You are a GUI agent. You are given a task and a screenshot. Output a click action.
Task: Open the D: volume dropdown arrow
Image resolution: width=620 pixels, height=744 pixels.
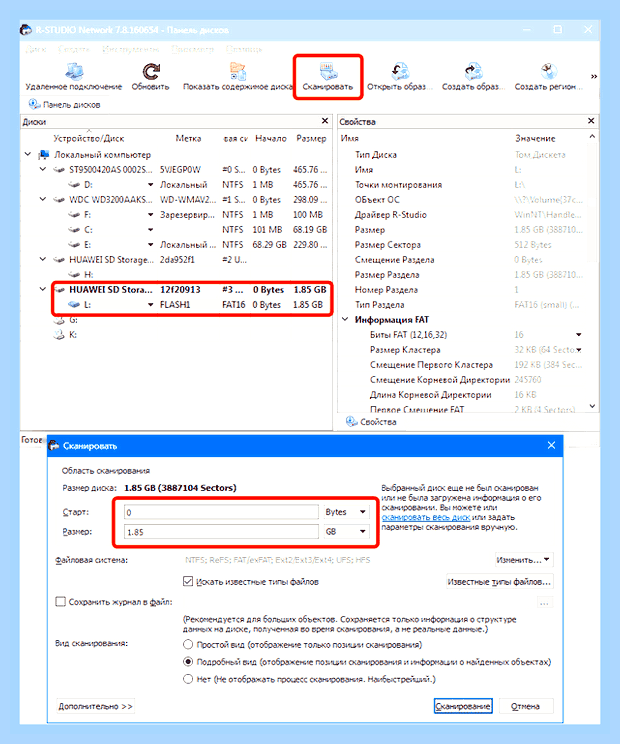click(x=150, y=185)
